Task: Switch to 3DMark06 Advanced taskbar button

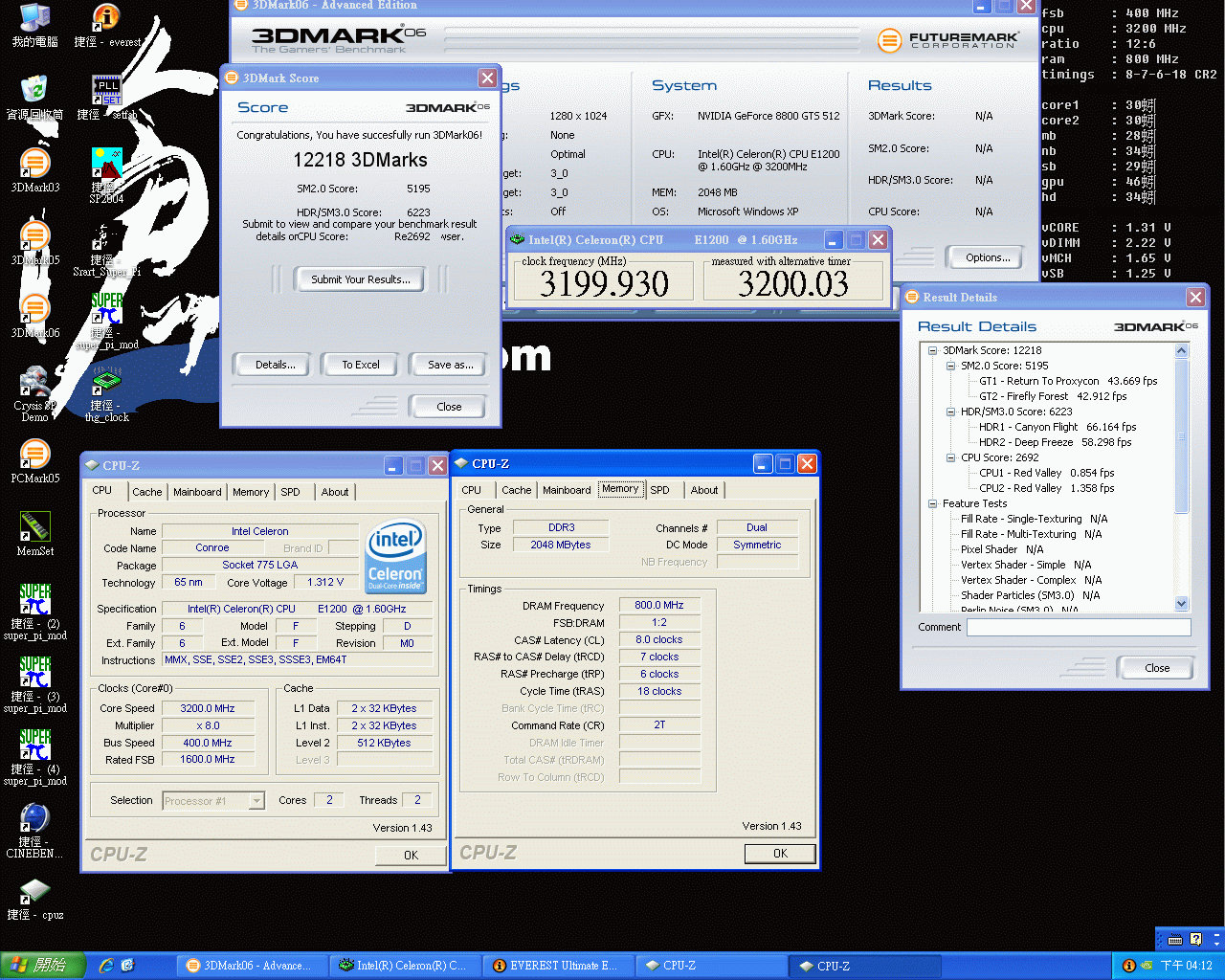Action: pyautogui.click(x=253, y=966)
